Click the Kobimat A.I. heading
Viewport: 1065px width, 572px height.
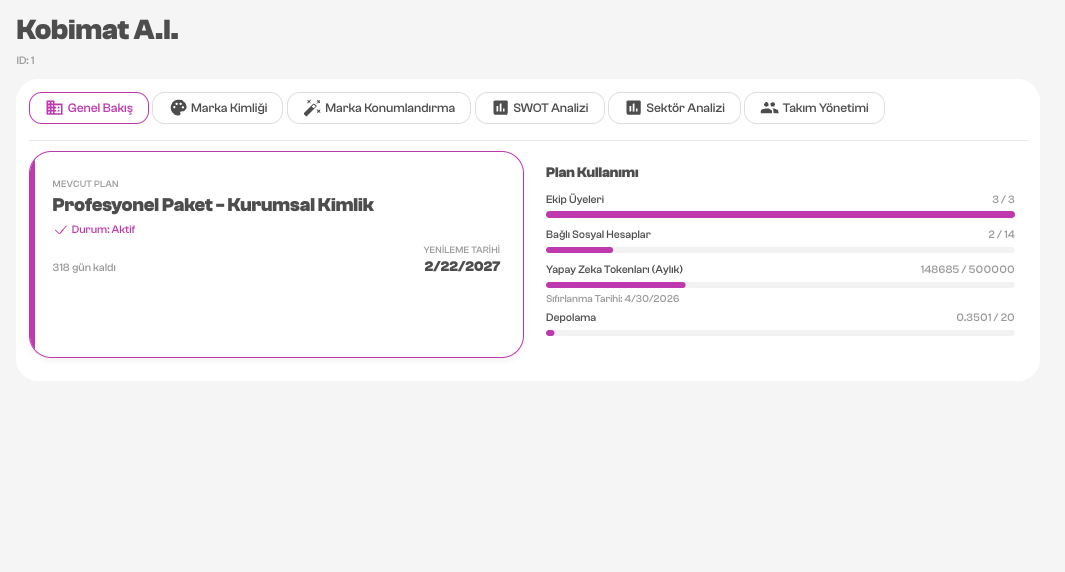(x=97, y=30)
